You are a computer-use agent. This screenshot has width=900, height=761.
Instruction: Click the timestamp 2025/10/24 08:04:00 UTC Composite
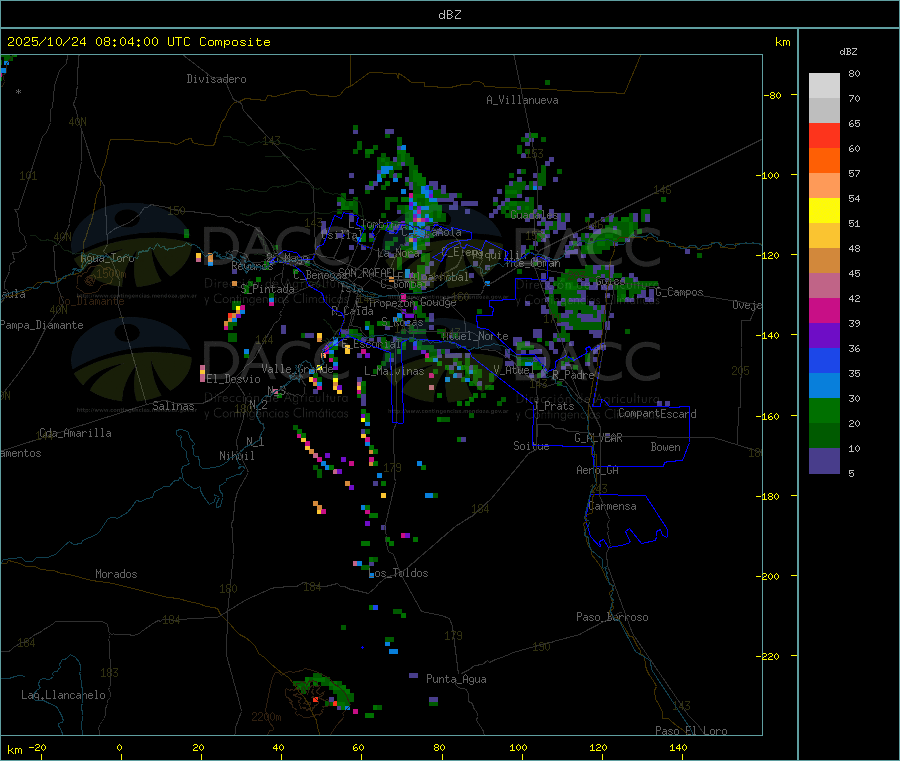138,42
